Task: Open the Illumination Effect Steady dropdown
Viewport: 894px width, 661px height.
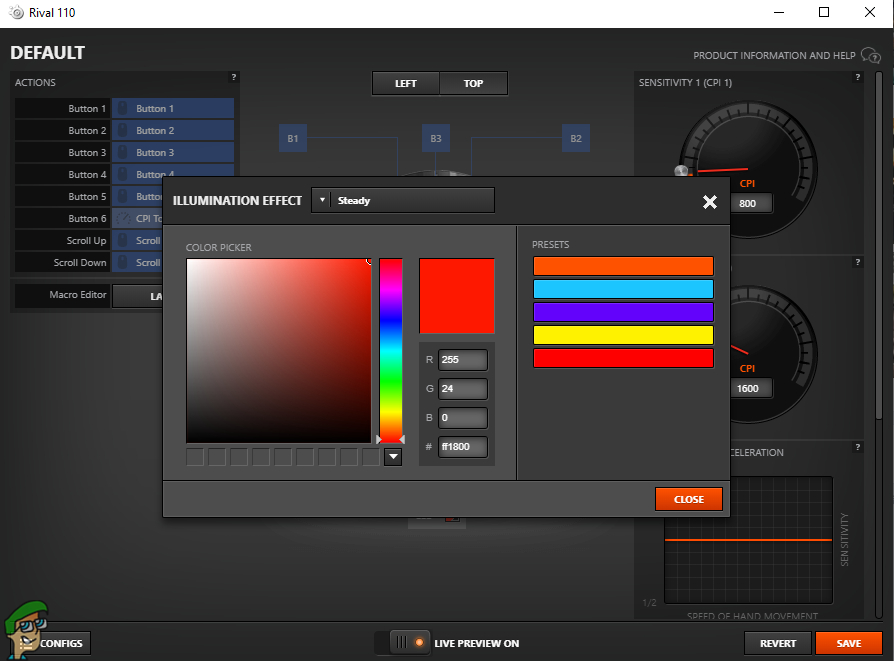Action: 403,201
